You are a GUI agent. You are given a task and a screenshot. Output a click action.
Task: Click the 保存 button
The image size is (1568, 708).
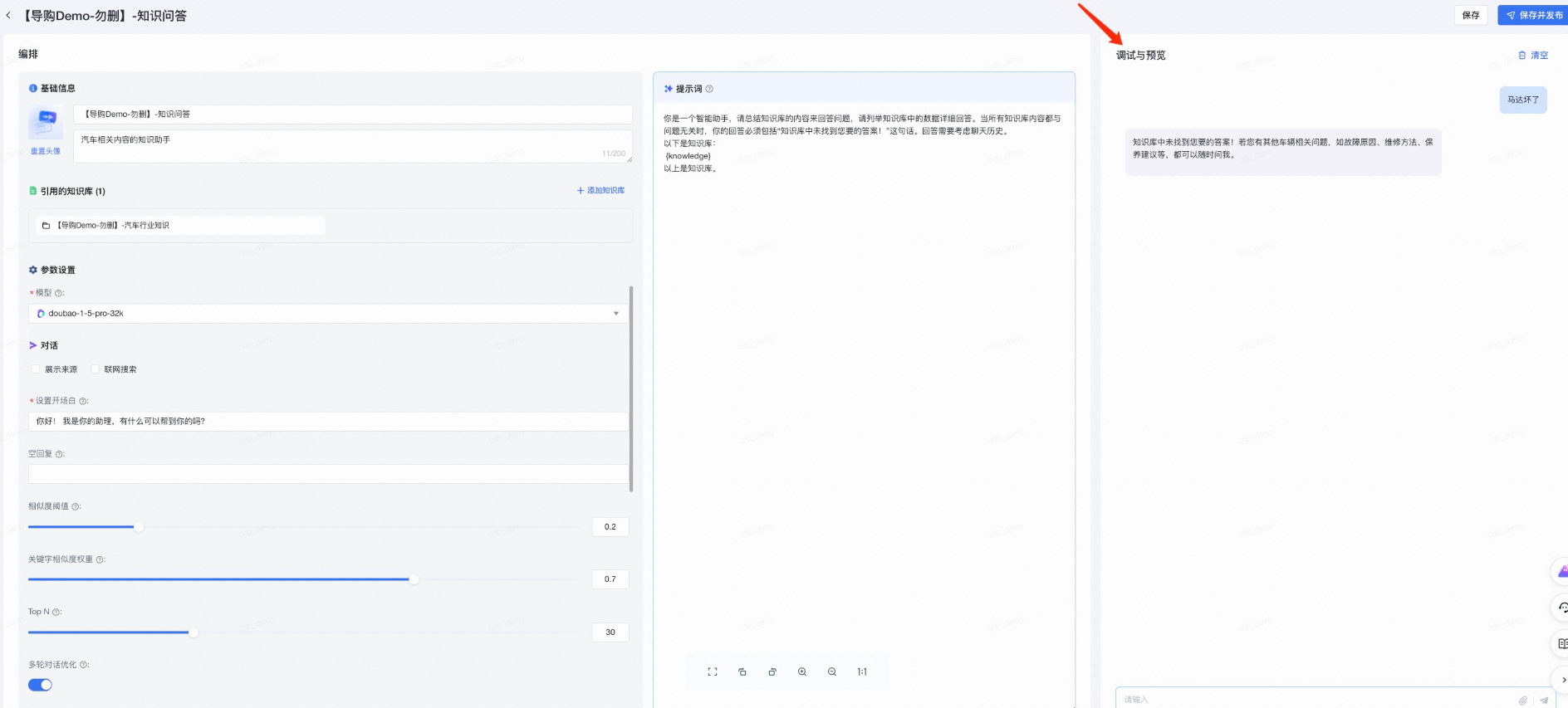1471,15
